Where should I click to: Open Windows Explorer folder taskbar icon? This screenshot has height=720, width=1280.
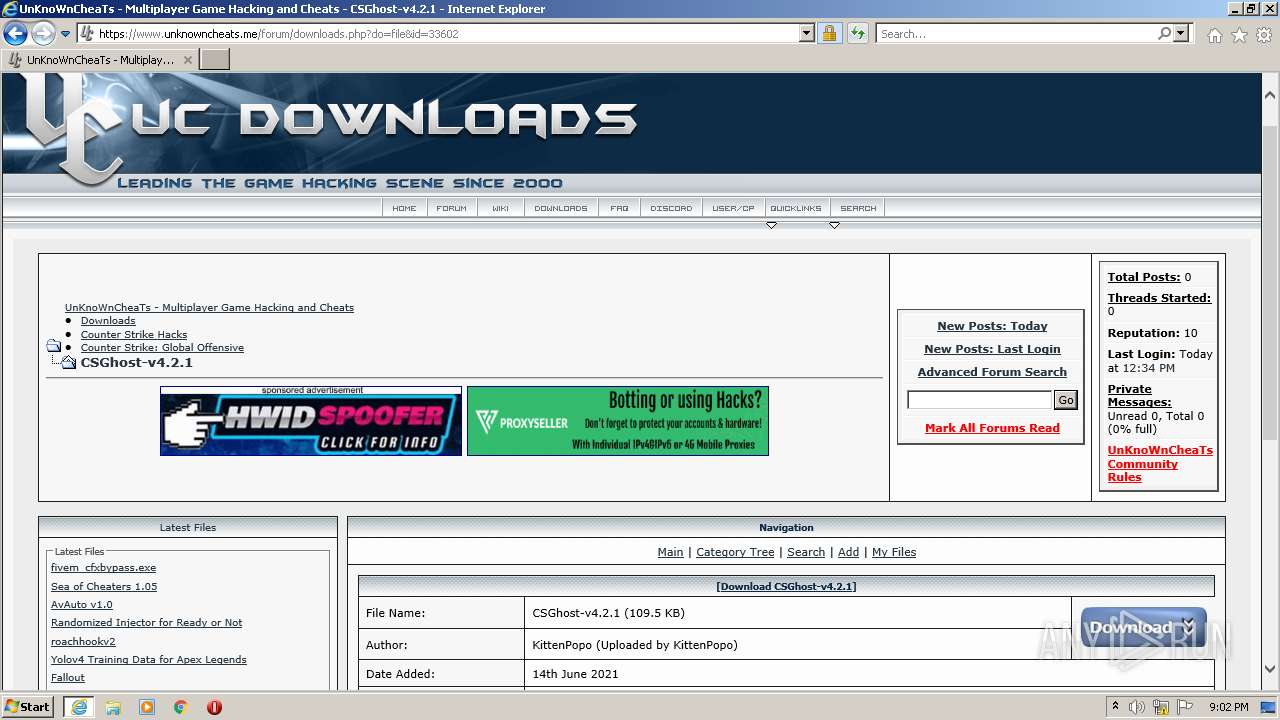(x=113, y=707)
